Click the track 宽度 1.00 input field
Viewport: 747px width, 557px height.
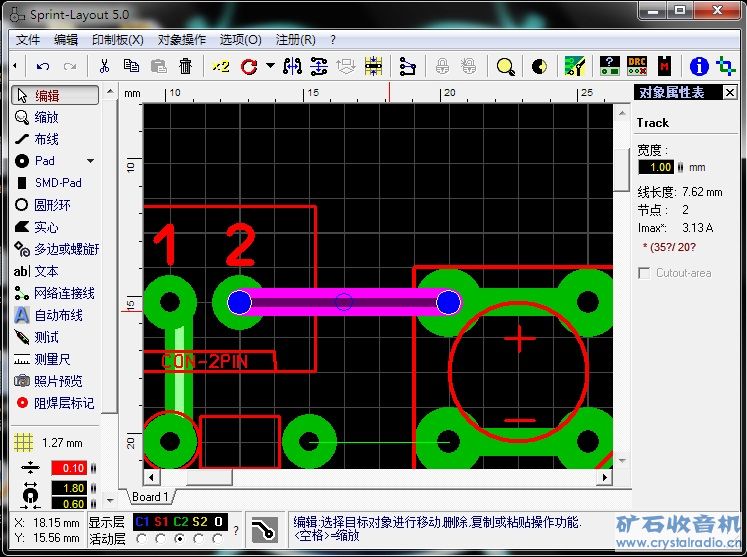tap(661, 167)
